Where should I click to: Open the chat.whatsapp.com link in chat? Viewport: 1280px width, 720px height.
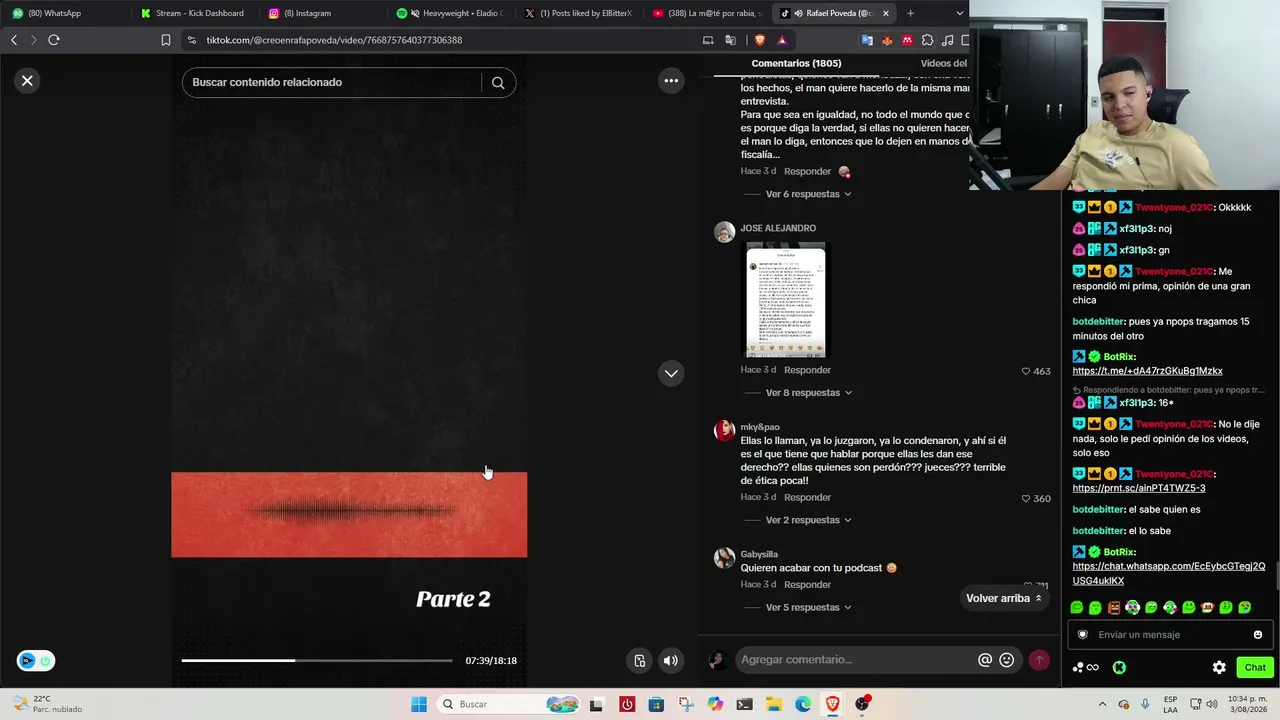(x=1168, y=573)
